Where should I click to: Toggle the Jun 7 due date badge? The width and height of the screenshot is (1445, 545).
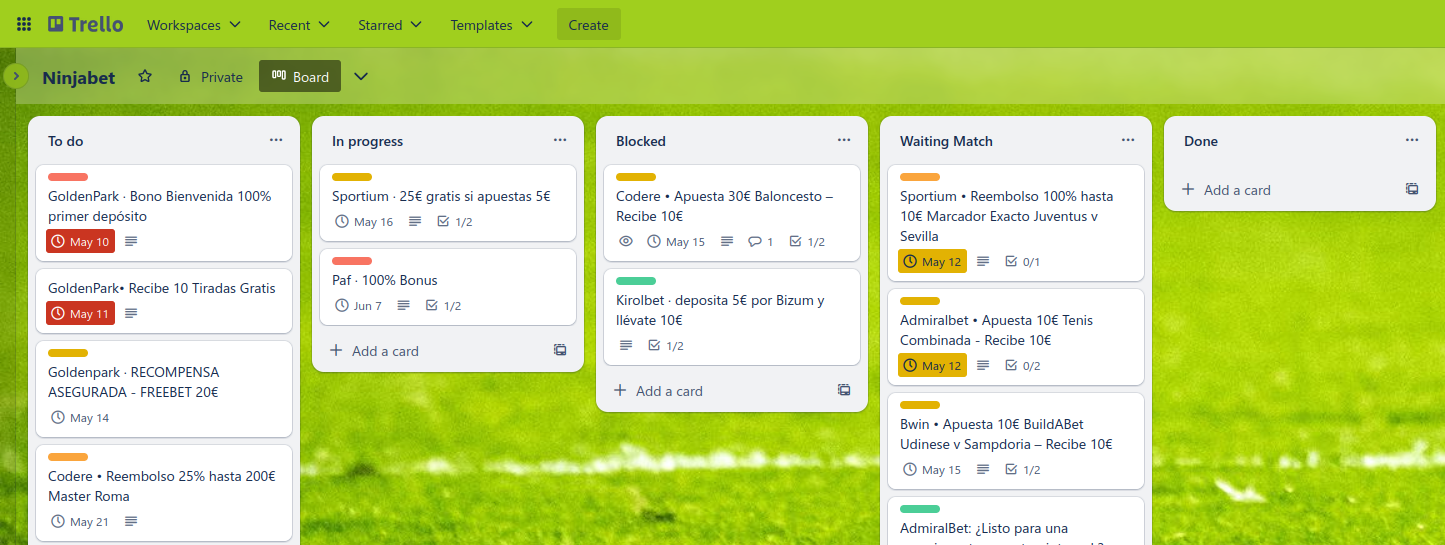pos(359,305)
